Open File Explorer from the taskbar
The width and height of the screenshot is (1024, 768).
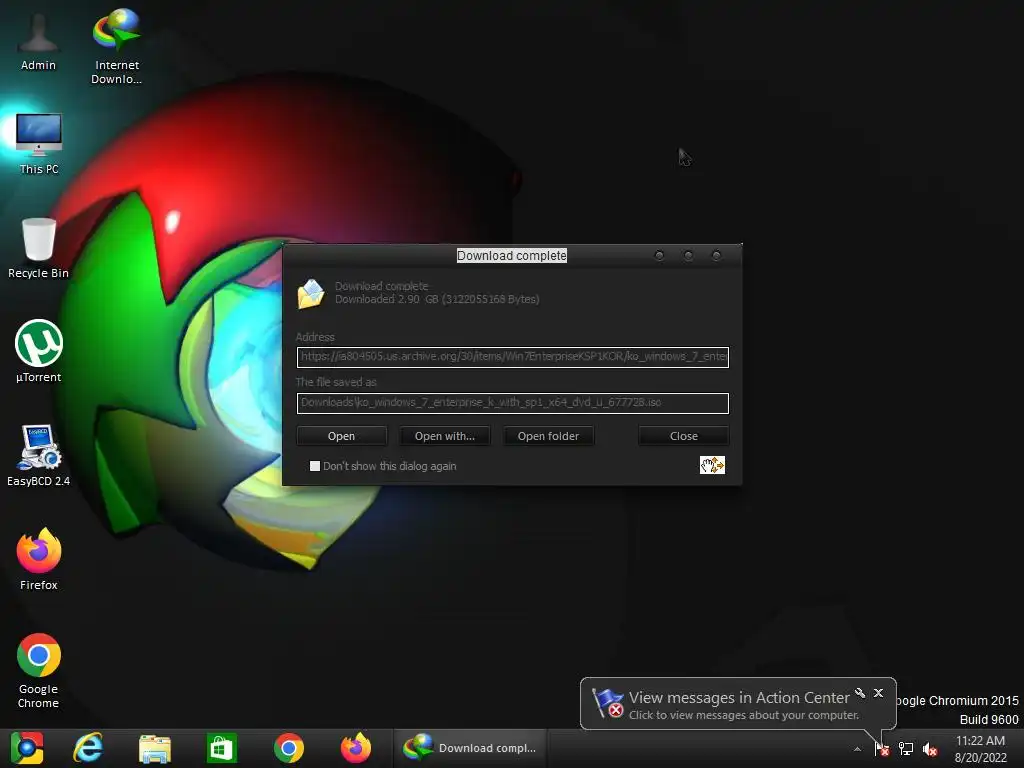[155, 748]
